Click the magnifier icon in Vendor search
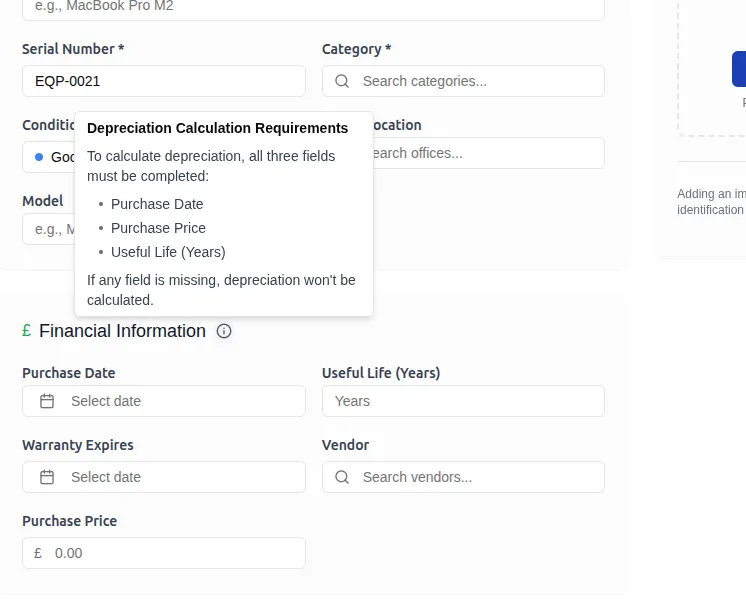746x613 pixels. point(342,477)
